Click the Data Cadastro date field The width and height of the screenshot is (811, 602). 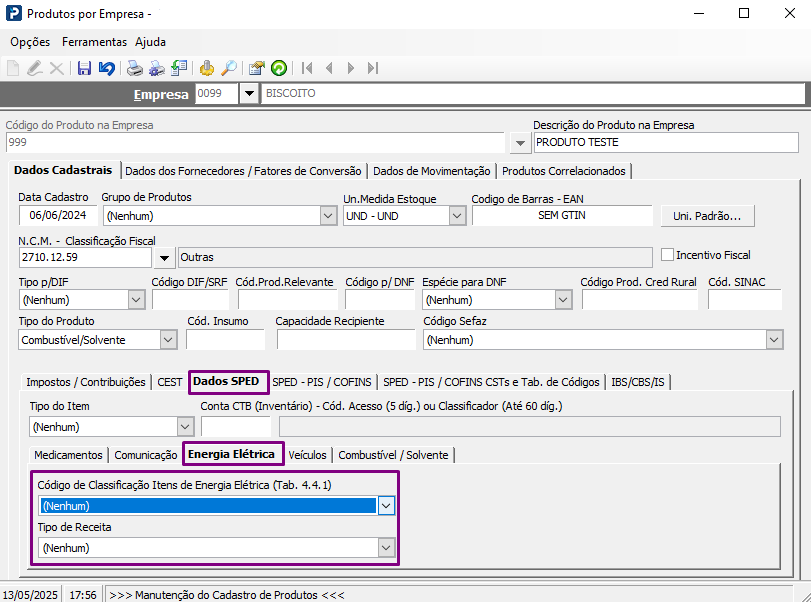(57, 215)
